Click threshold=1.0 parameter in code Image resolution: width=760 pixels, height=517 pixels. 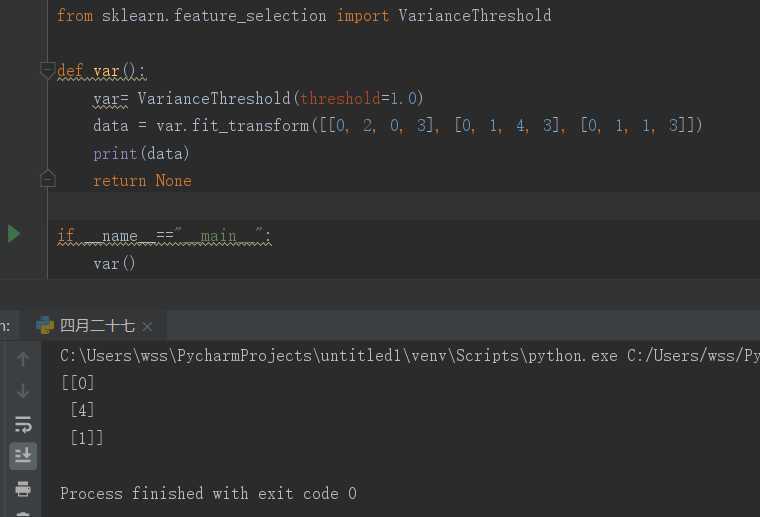pos(359,98)
